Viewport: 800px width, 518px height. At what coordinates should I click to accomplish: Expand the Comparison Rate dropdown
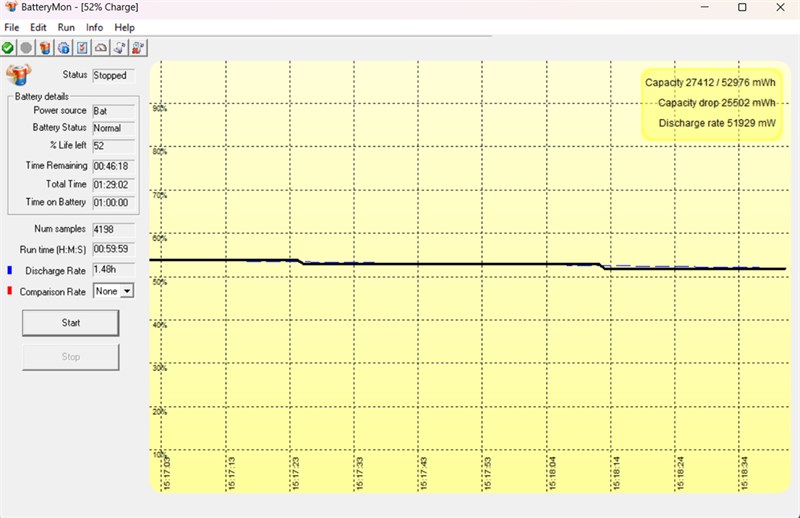coord(127,291)
